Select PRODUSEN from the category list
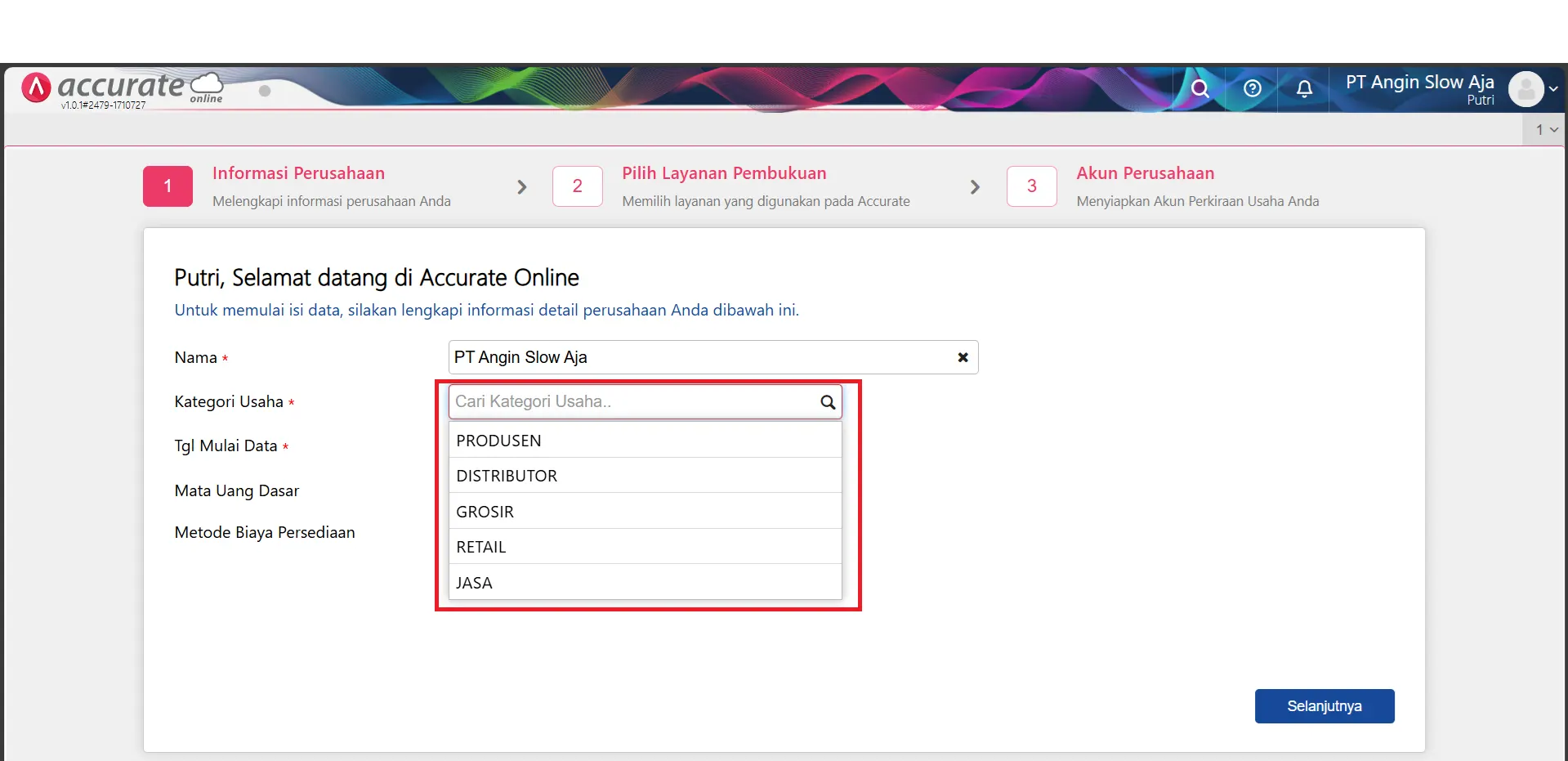This screenshot has height=761, width=1568. pos(645,441)
